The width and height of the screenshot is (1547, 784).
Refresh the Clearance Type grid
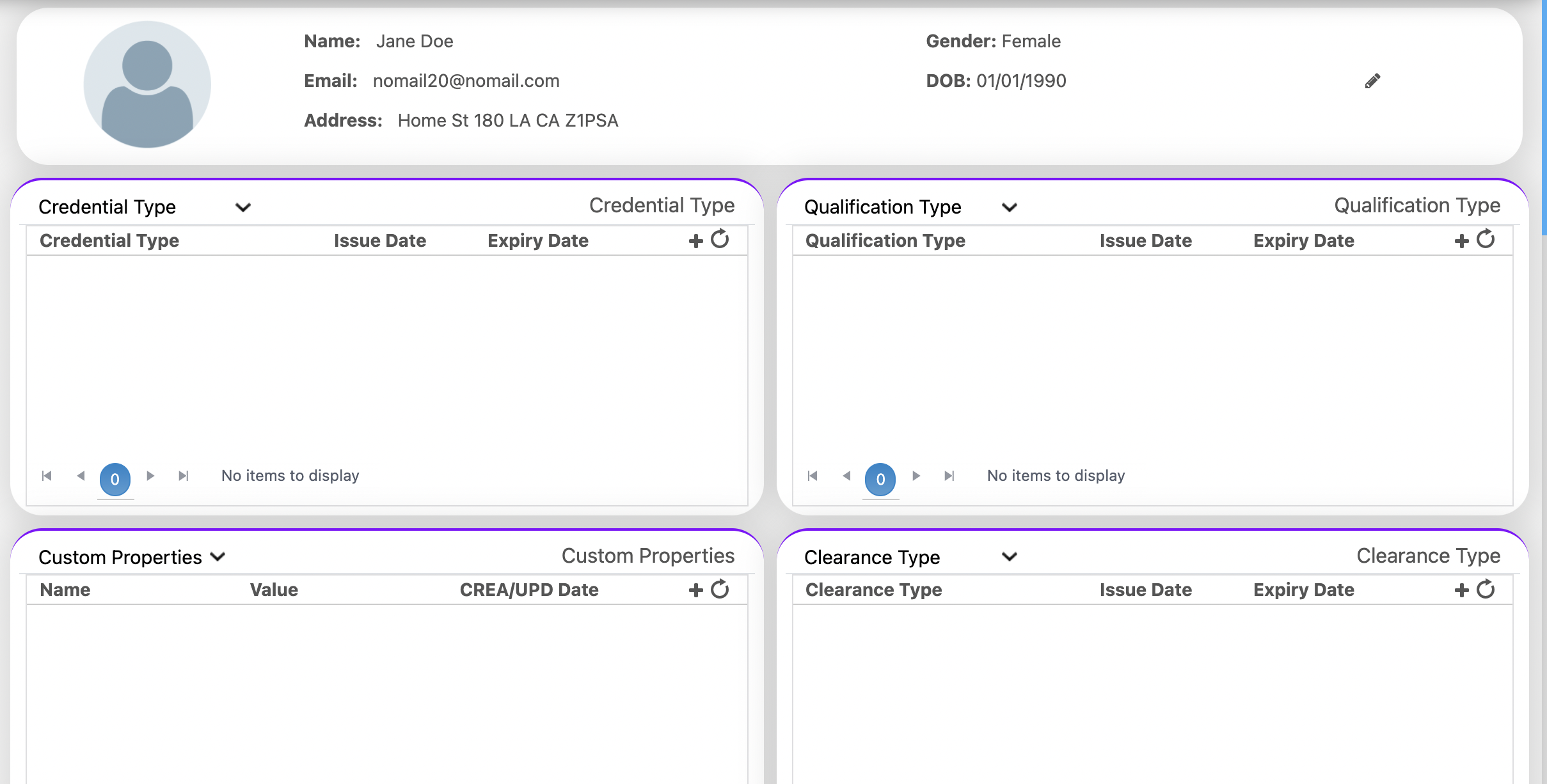(1486, 588)
